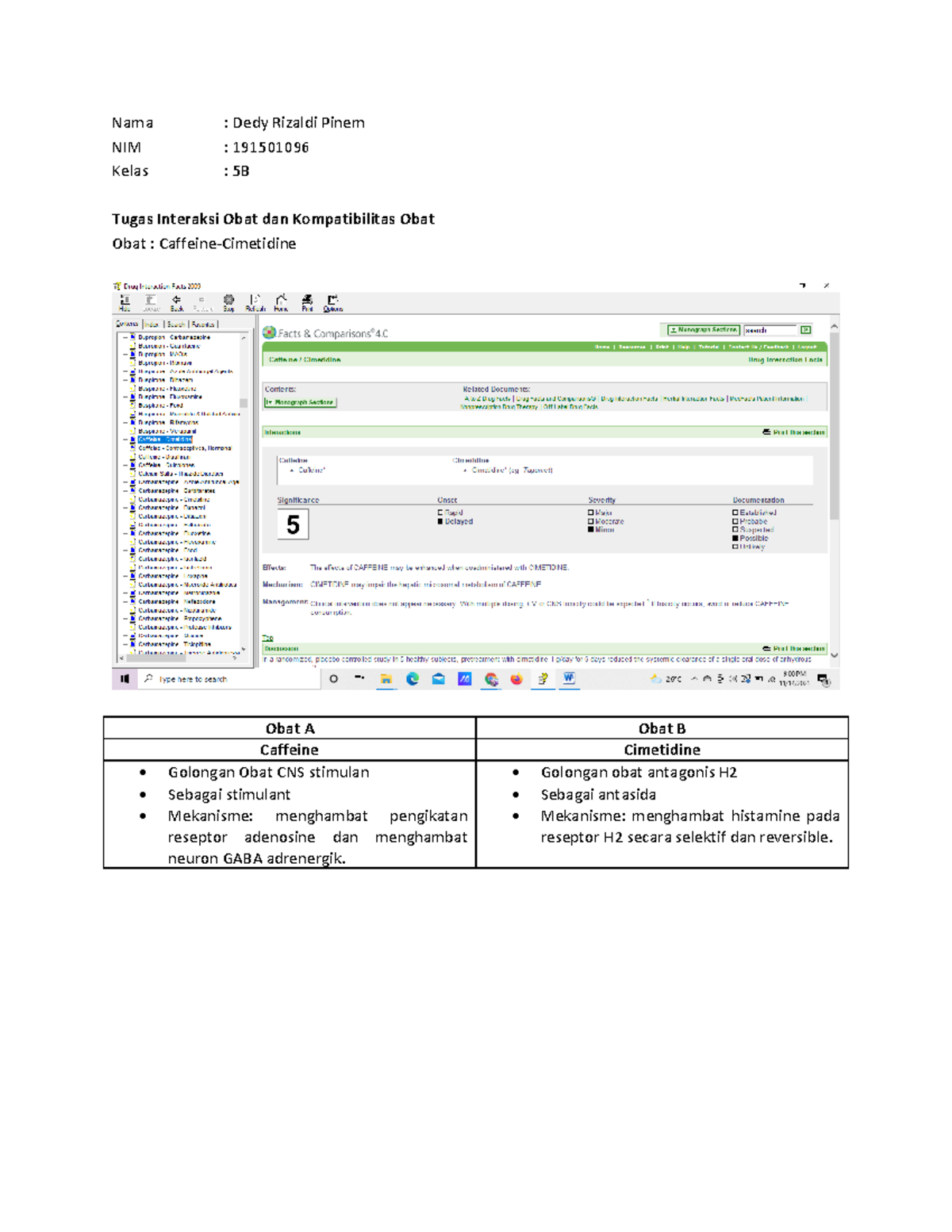This screenshot has width=952, height=1232.
Task: Select Caffeine - Contraceptives, Hormonal in the tree
Action: click(x=185, y=448)
